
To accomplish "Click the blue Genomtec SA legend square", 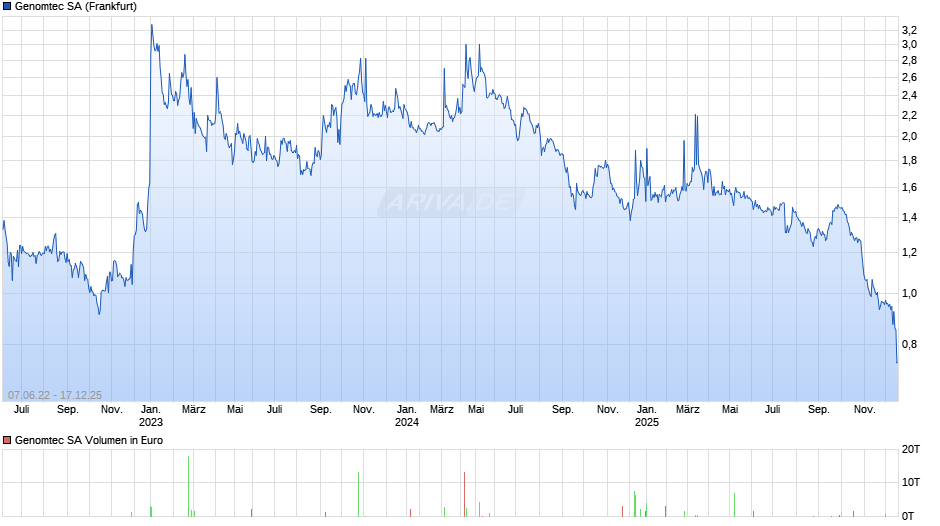I will [x=7, y=7].
